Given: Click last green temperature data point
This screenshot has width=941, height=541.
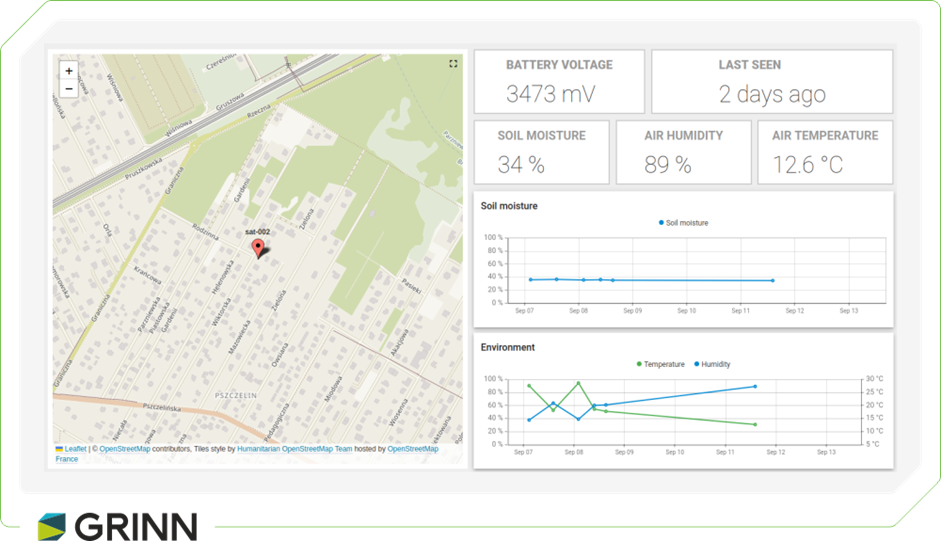Looking at the screenshot, I should 755,424.
